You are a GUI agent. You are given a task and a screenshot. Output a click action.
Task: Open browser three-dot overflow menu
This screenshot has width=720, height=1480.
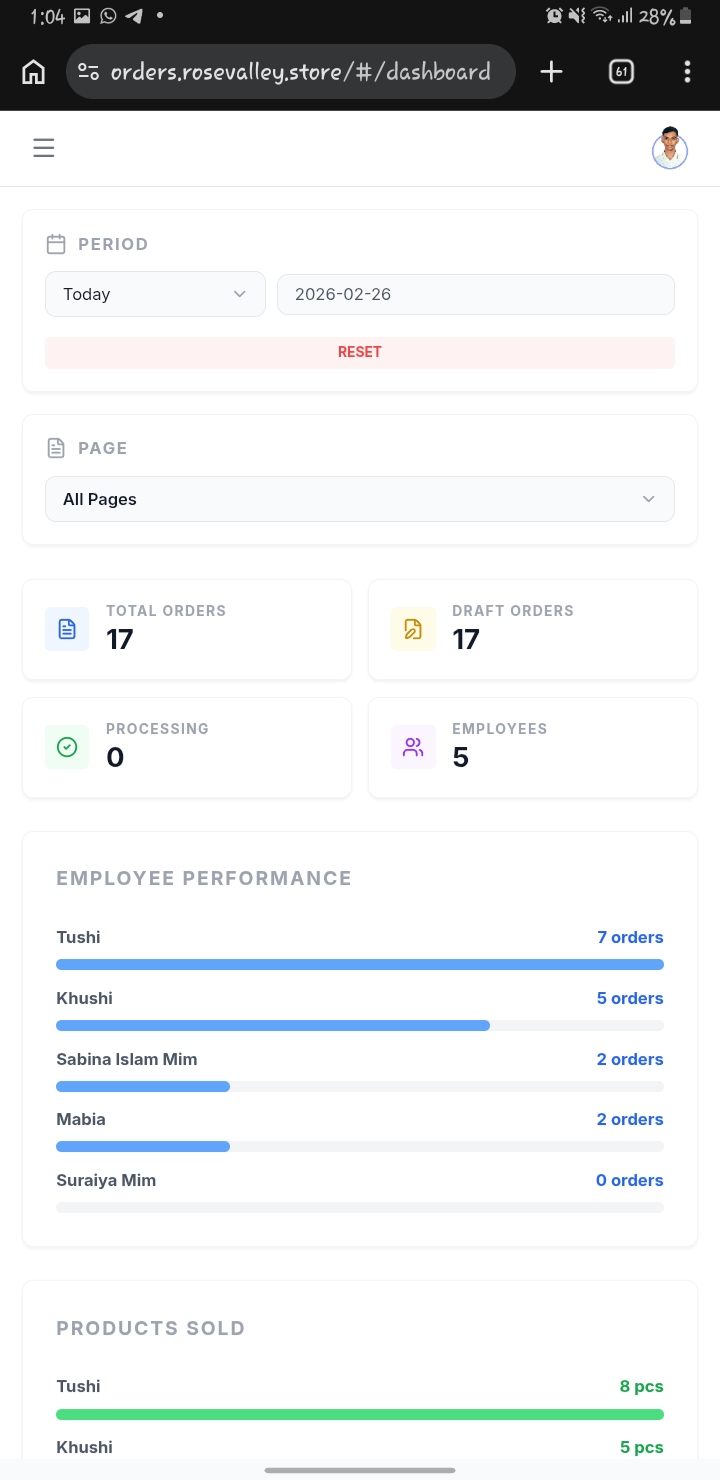(x=687, y=72)
